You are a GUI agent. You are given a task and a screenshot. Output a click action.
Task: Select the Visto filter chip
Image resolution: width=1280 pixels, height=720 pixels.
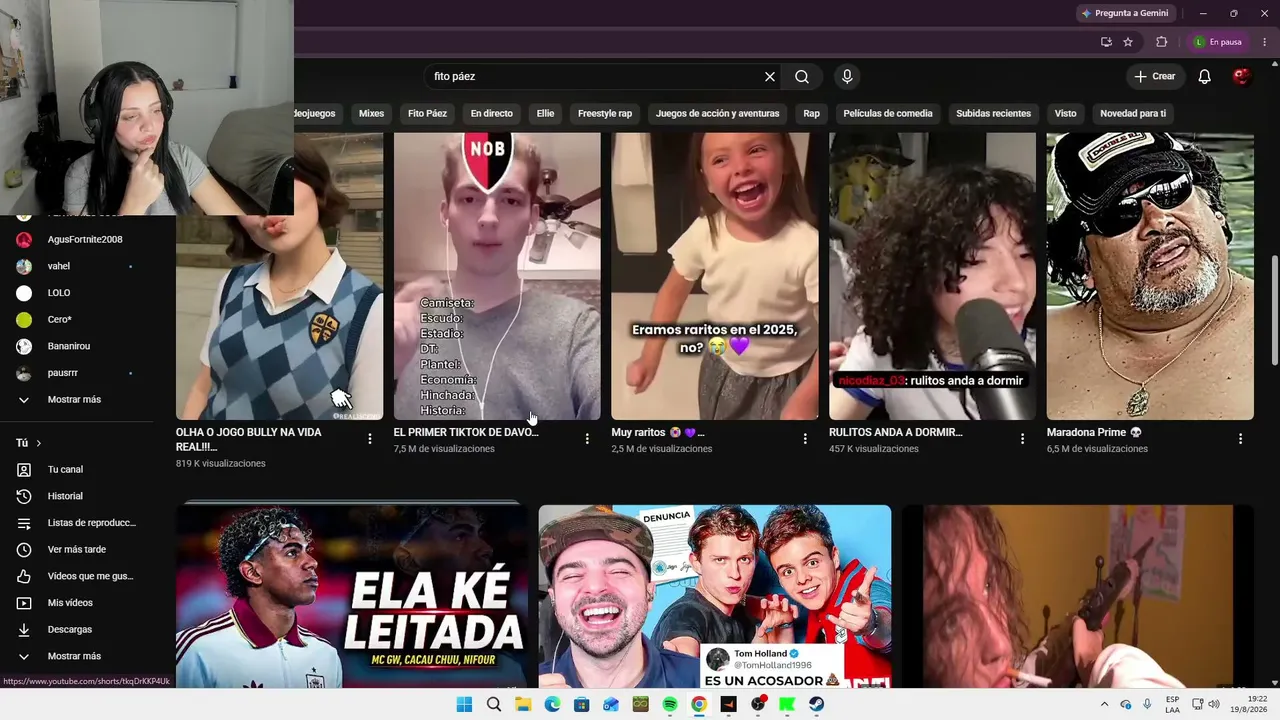(x=1065, y=114)
